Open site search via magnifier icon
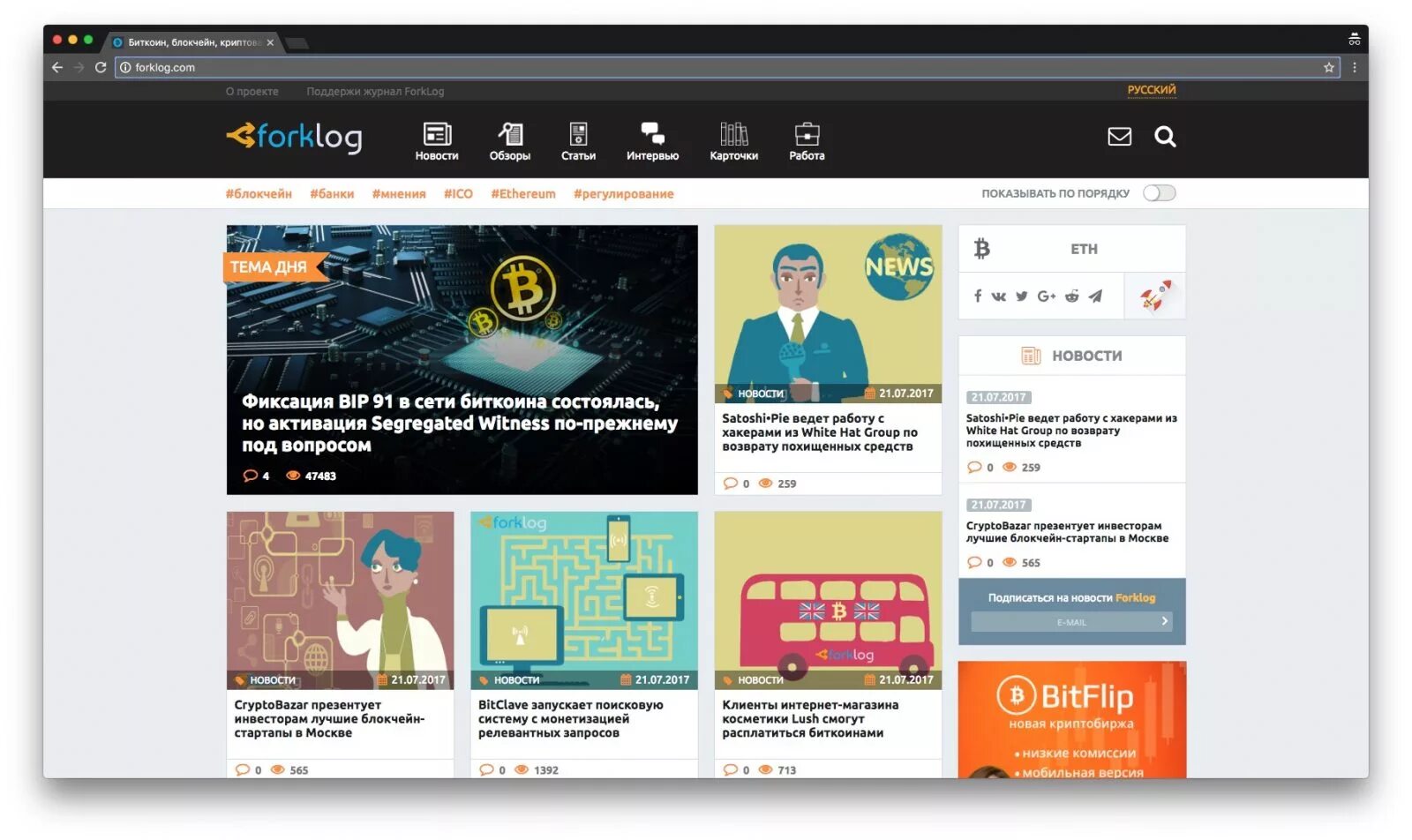 (1165, 137)
